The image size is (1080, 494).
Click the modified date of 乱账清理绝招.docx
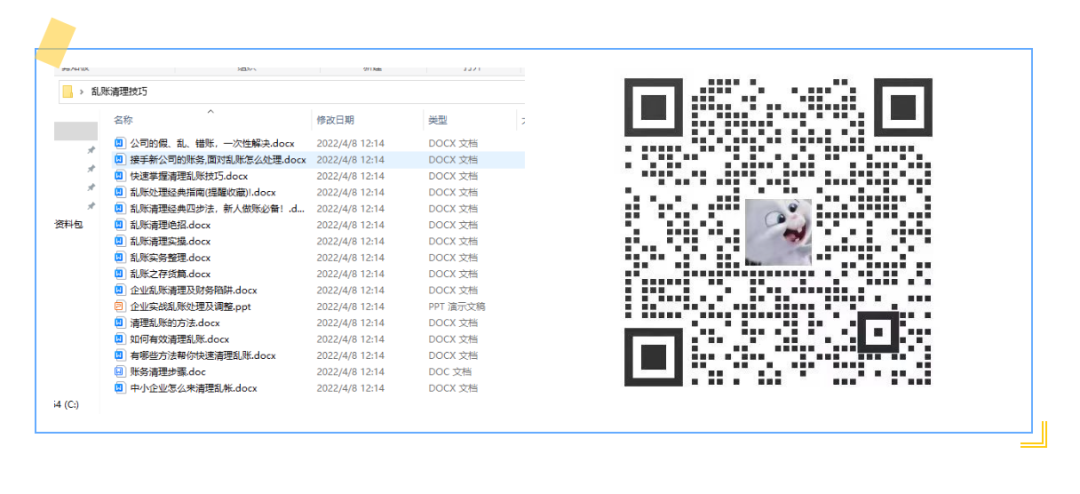coord(350,225)
